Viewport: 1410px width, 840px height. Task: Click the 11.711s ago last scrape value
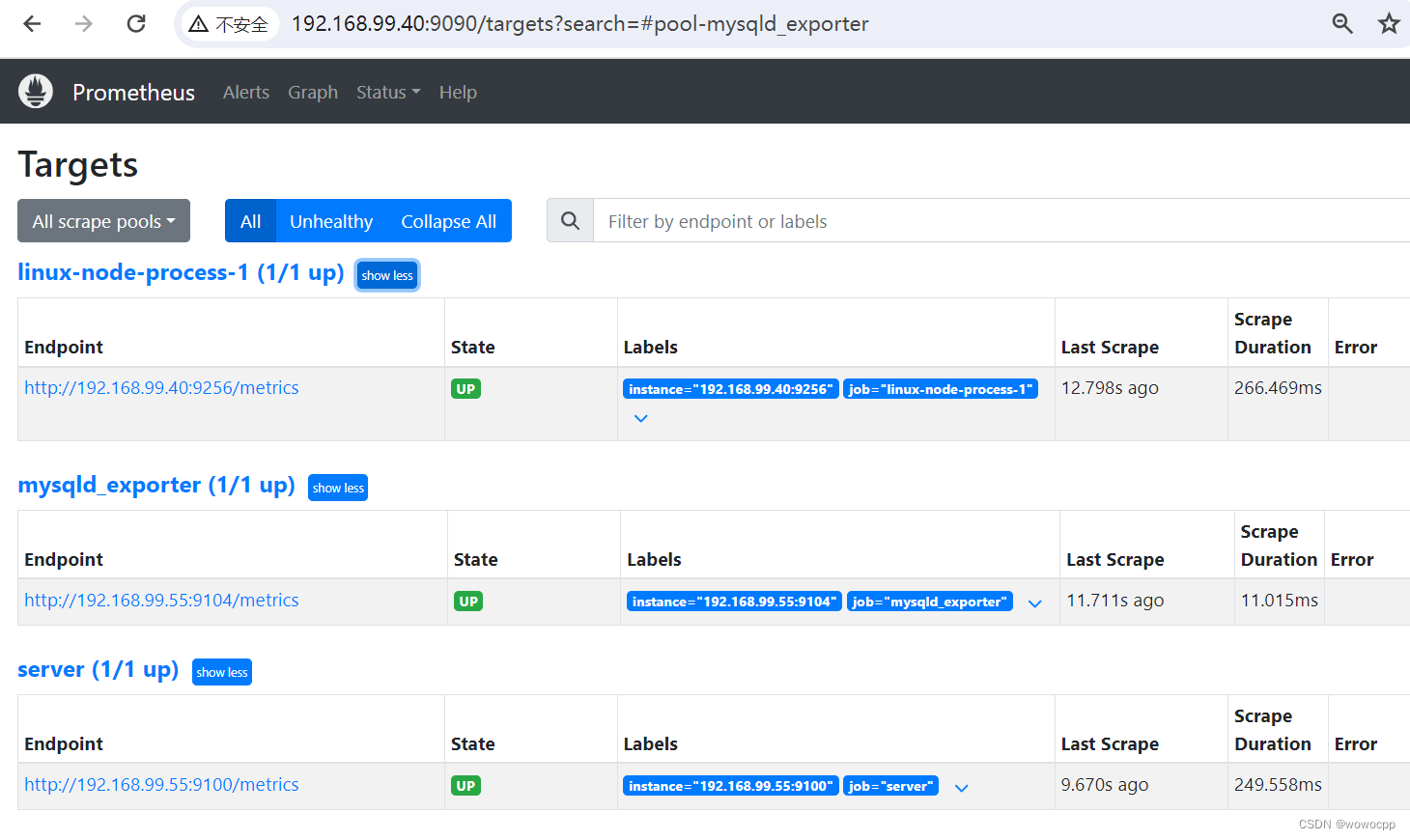click(1114, 600)
